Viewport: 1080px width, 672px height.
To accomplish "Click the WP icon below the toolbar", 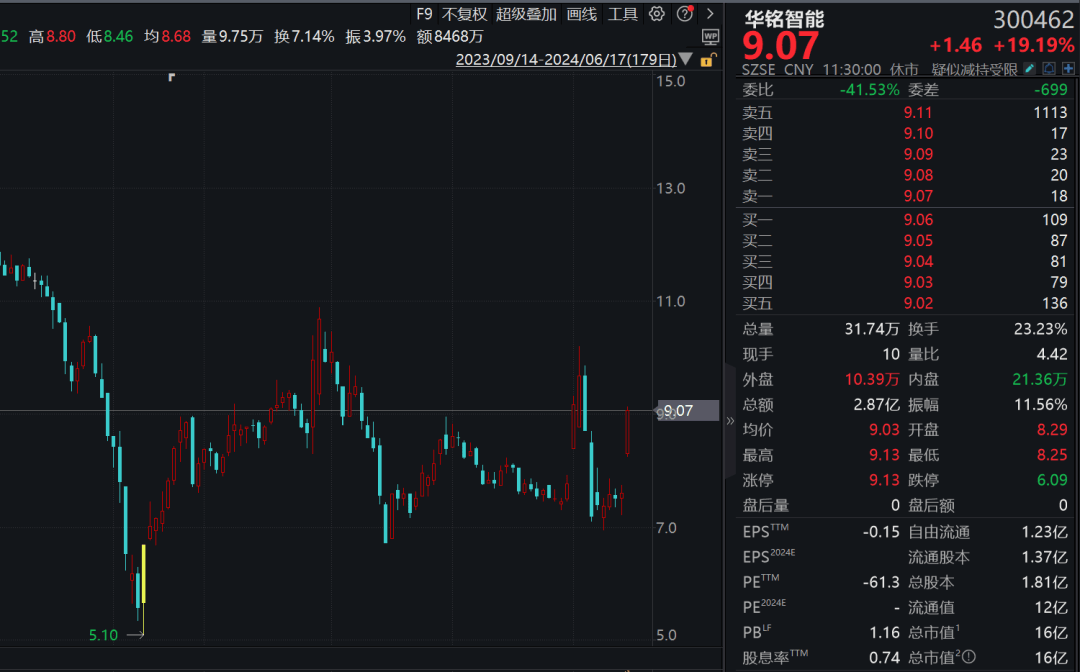I will pyautogui.click(x=710, y=36).
